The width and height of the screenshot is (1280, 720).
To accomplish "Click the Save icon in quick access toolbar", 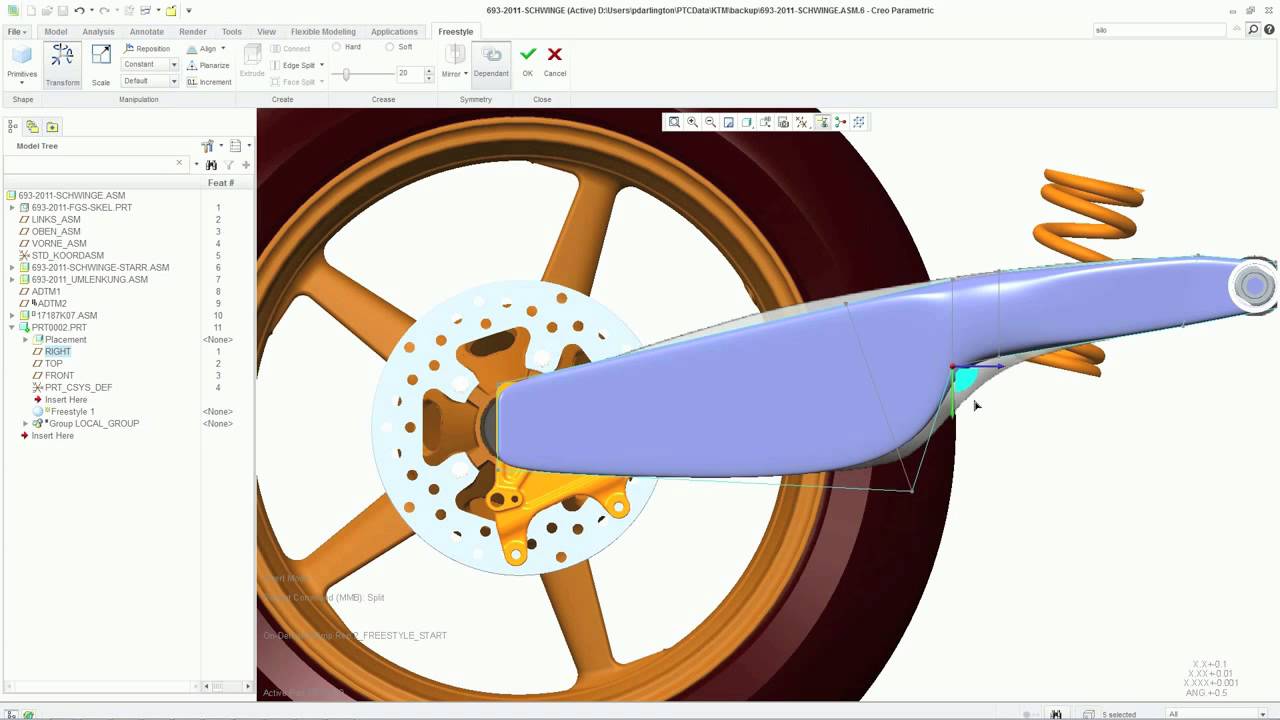I will (x=62, y=10).
